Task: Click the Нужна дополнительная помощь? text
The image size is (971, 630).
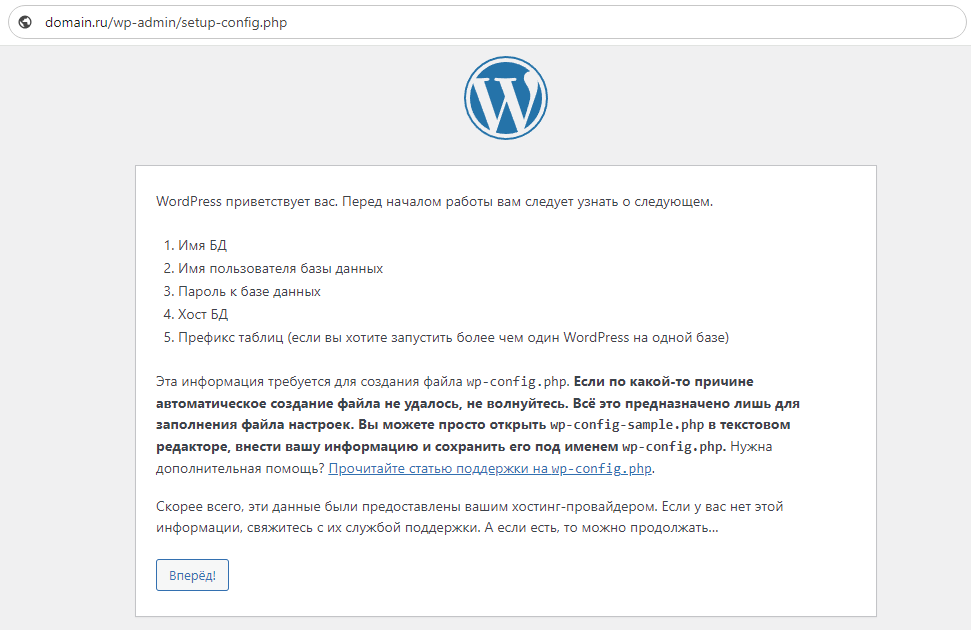Action: coord(240,468)
